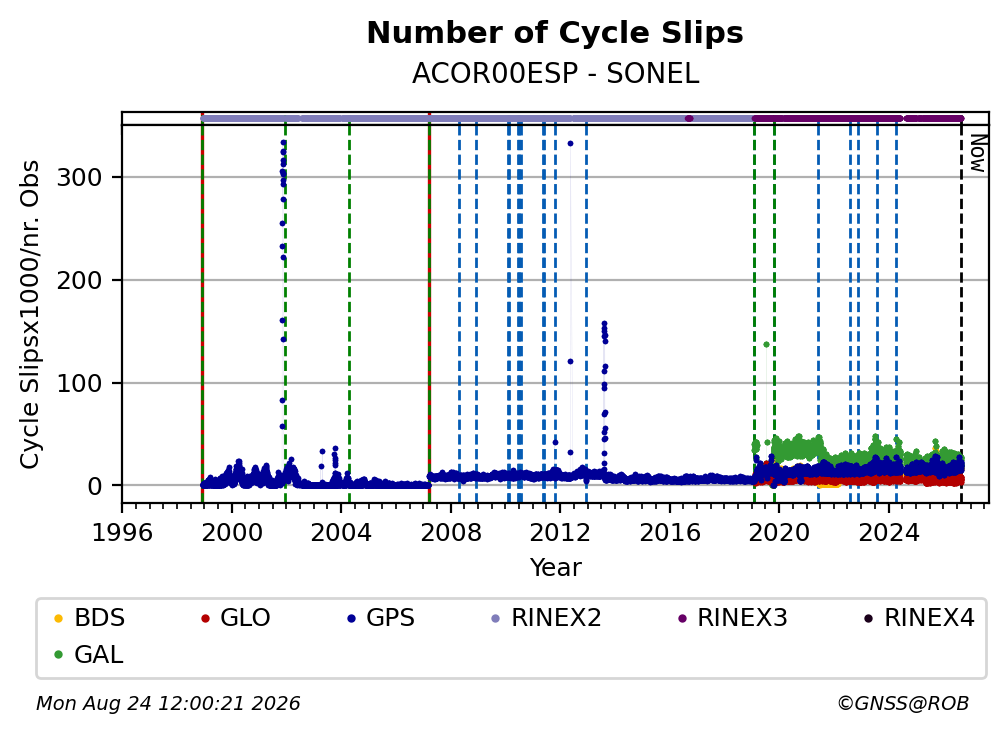Click the y-axis label Cycle Slipsx1000/nr. Obs
The image size is (1008, 734).
(30, 314)
